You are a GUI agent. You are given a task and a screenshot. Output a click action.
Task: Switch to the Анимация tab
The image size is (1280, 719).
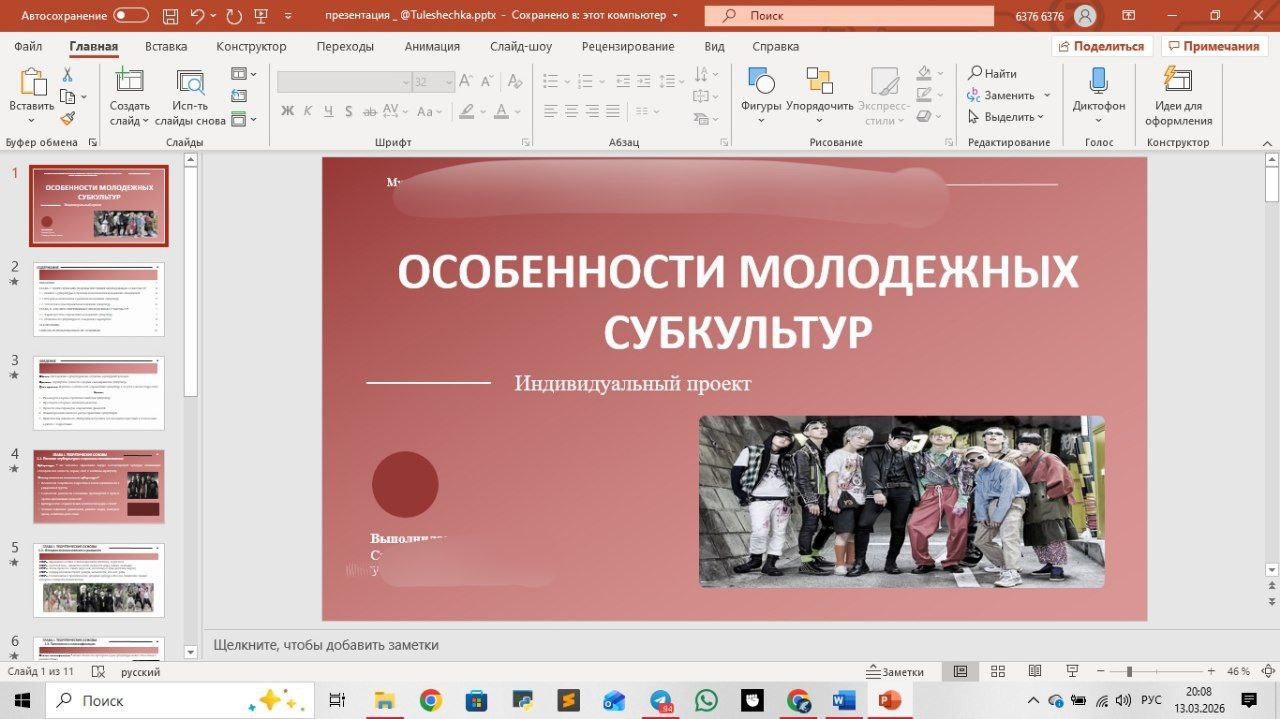432,46
